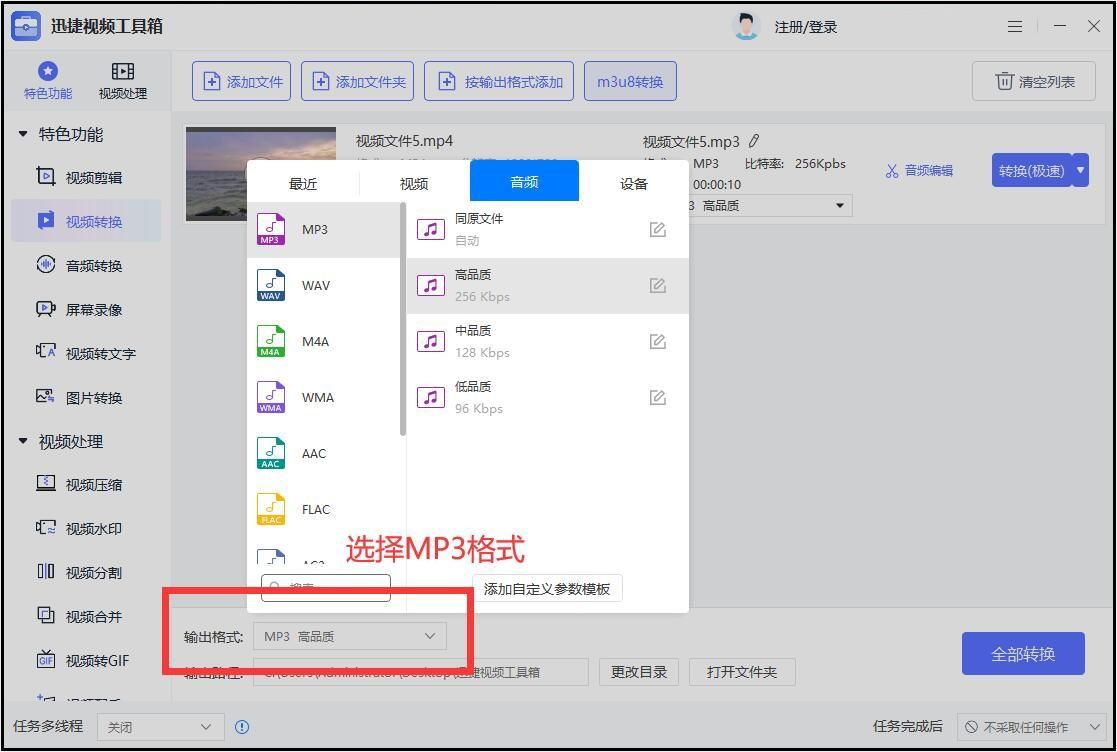1117x752 pixels.
Task: Open the 视频剪辑 tool in the sidebar
Action: coord(80,177)
